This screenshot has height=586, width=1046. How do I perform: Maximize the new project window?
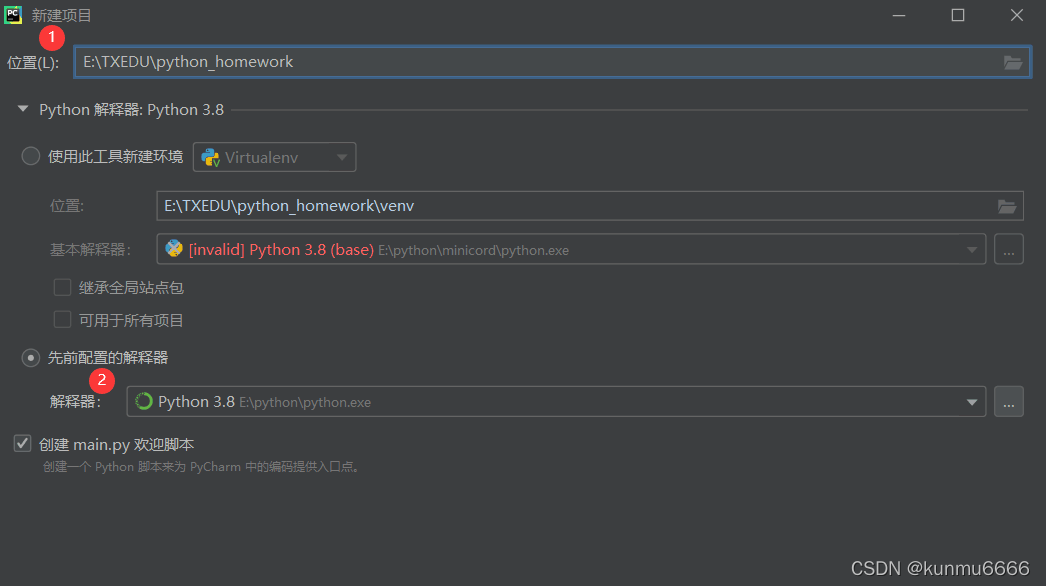tap(958, 15)
